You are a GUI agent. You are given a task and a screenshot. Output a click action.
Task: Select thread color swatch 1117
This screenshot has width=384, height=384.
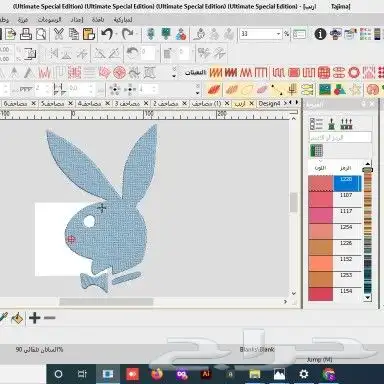tap(320, 216)
